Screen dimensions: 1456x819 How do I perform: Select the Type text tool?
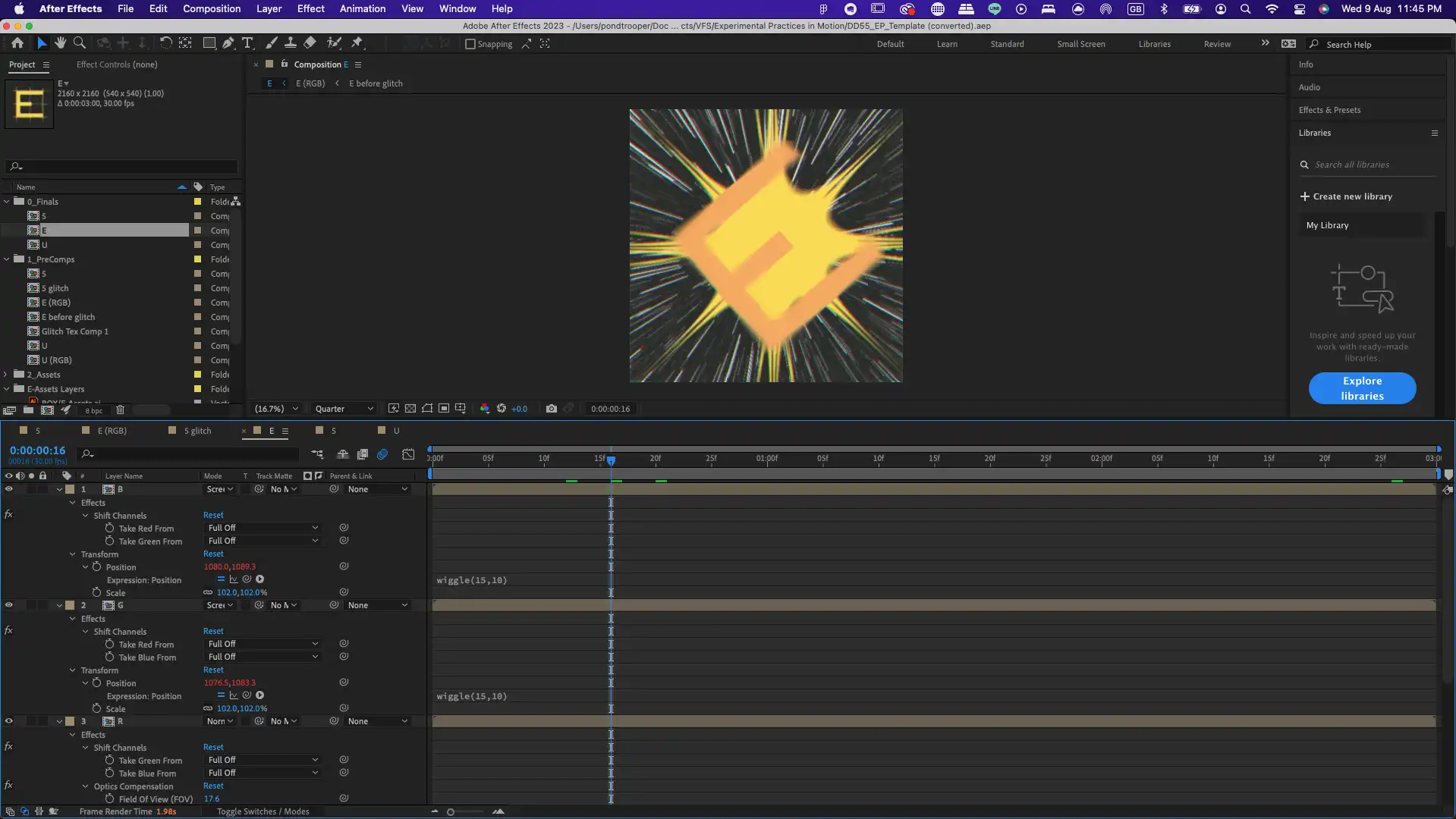pos(247,43)
